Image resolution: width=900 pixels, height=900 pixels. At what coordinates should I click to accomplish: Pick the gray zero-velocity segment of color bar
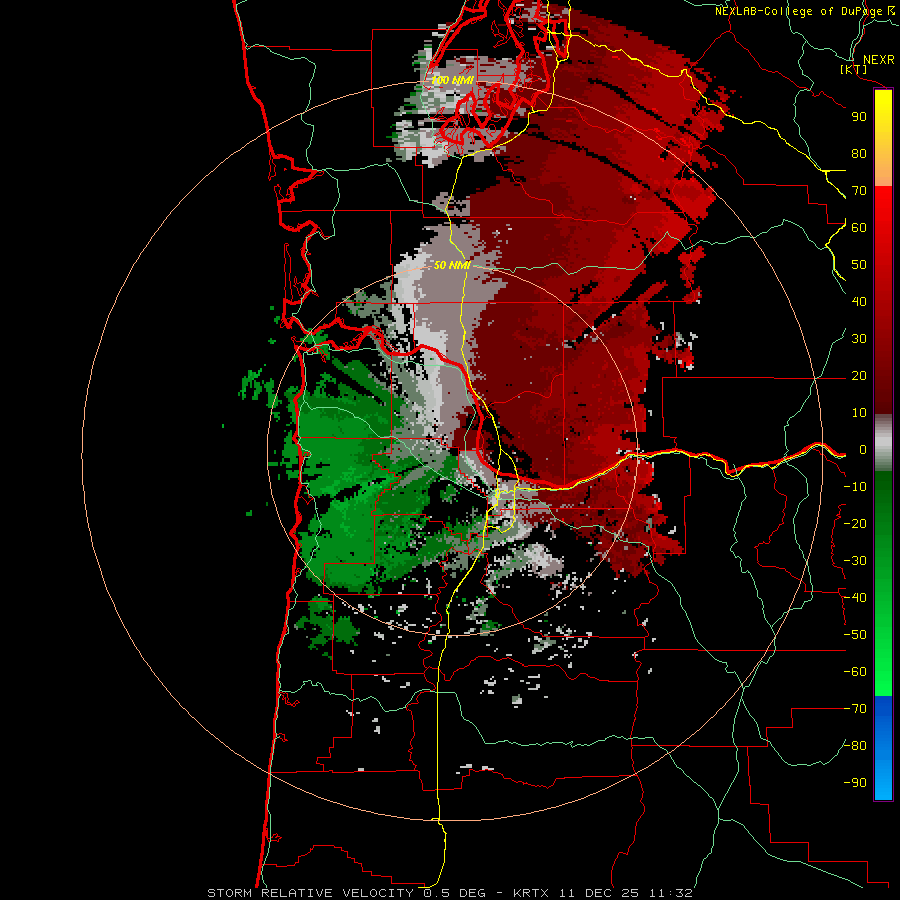pos(883,443)
